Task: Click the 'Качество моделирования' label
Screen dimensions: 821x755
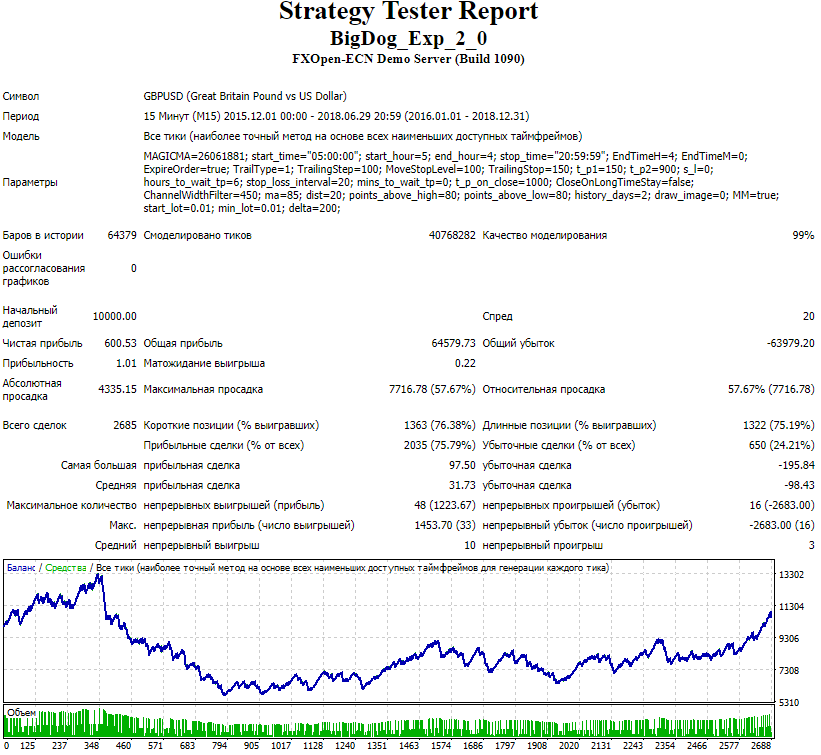Action: (x=545, y=236)
